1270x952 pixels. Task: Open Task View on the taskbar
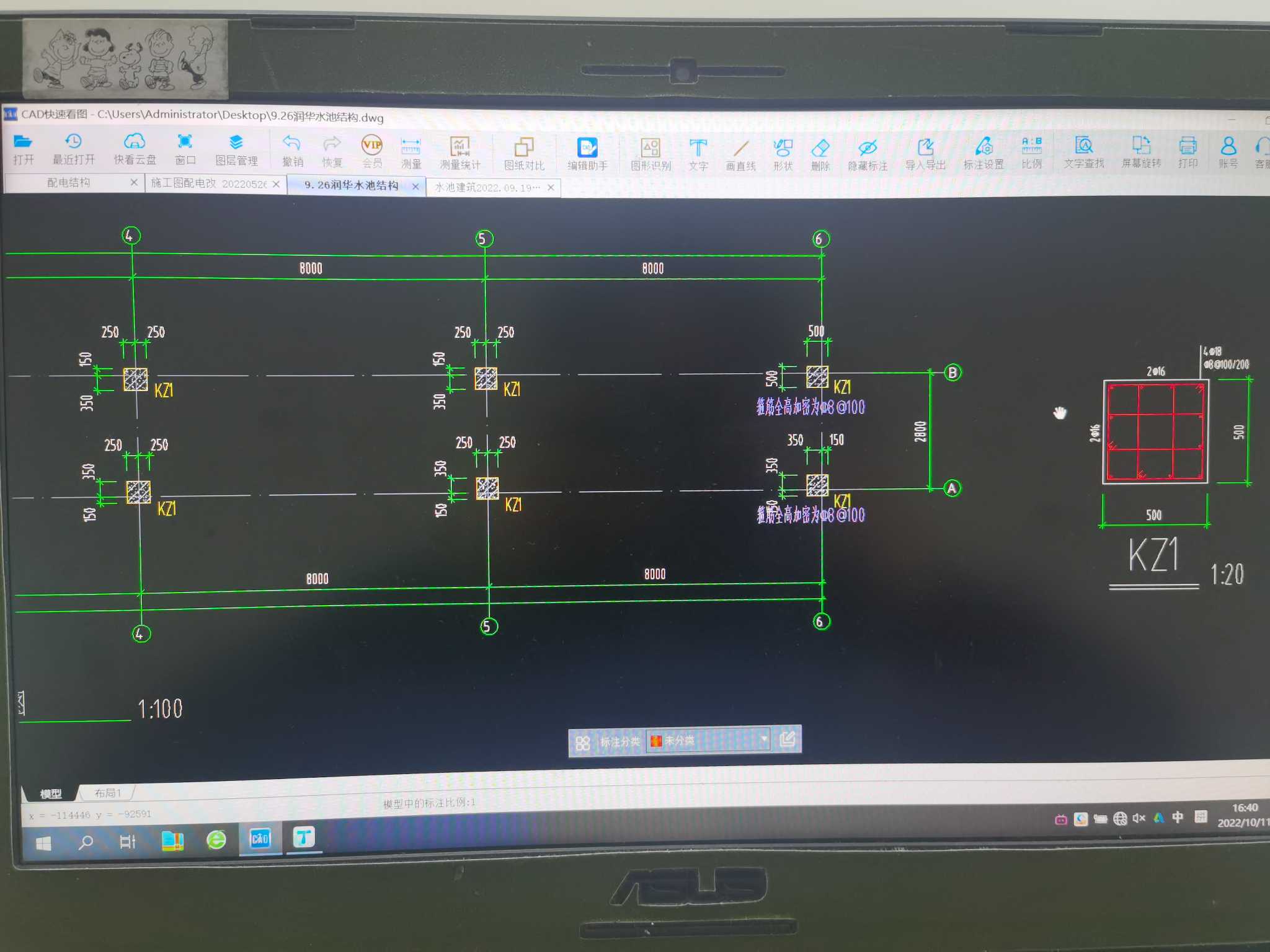(127, 842)
